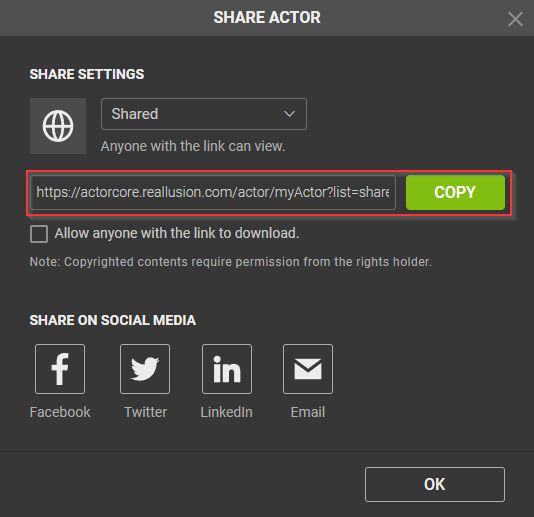
Task: Click the SHARE ACTOR title bar
Action: [267, 18]
